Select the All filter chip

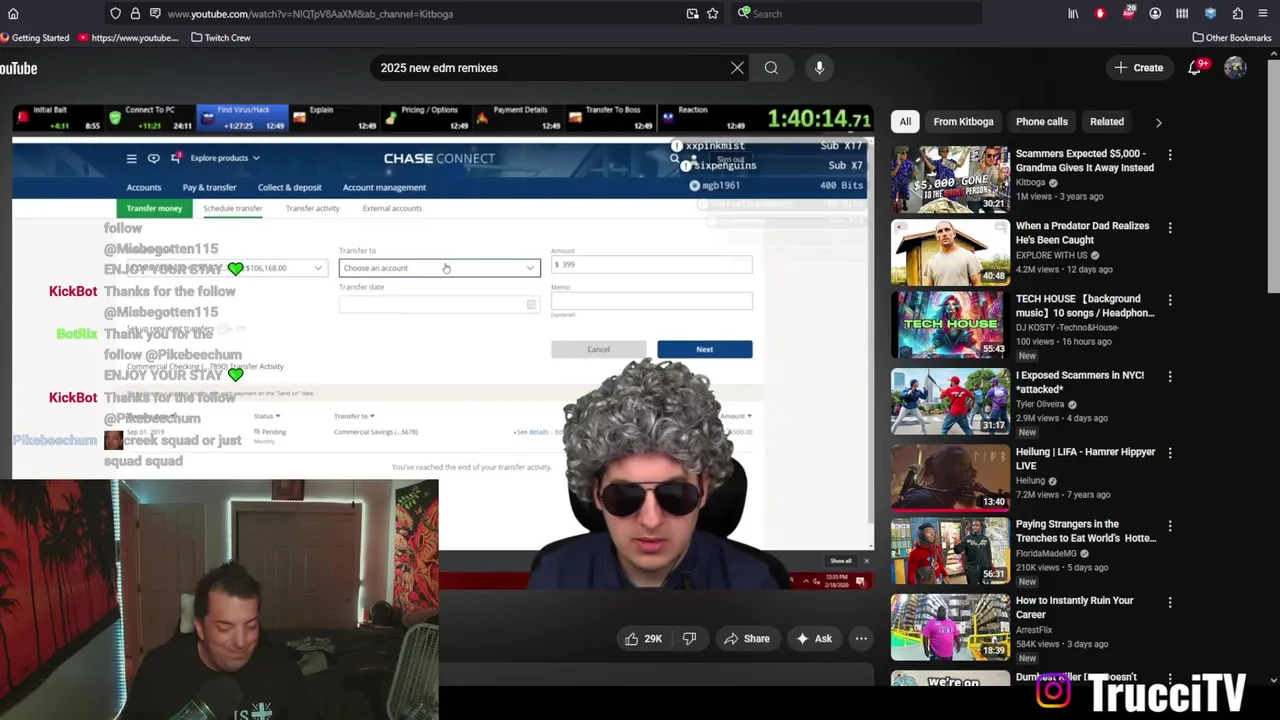click(905, 122)
